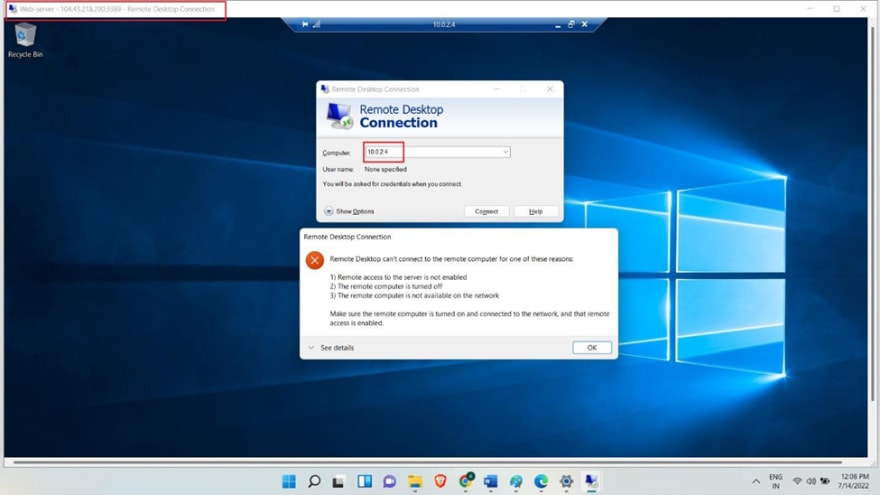The width and height of the screenshot is (880, 495).
Task: Open the Recycle Bin on remote desktop
Action: tap(25, 40)
